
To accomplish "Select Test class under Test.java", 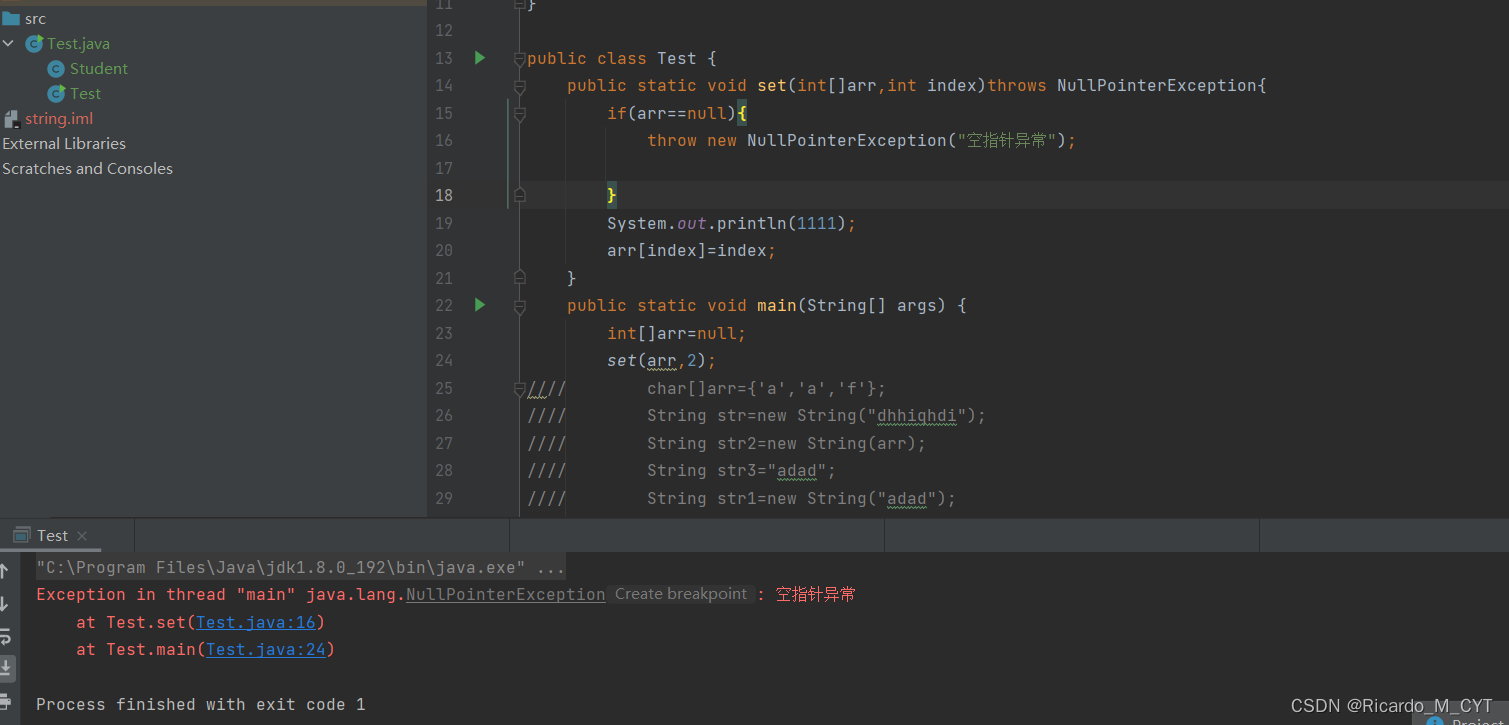I will pyautogui.click(x=86, y=94).
